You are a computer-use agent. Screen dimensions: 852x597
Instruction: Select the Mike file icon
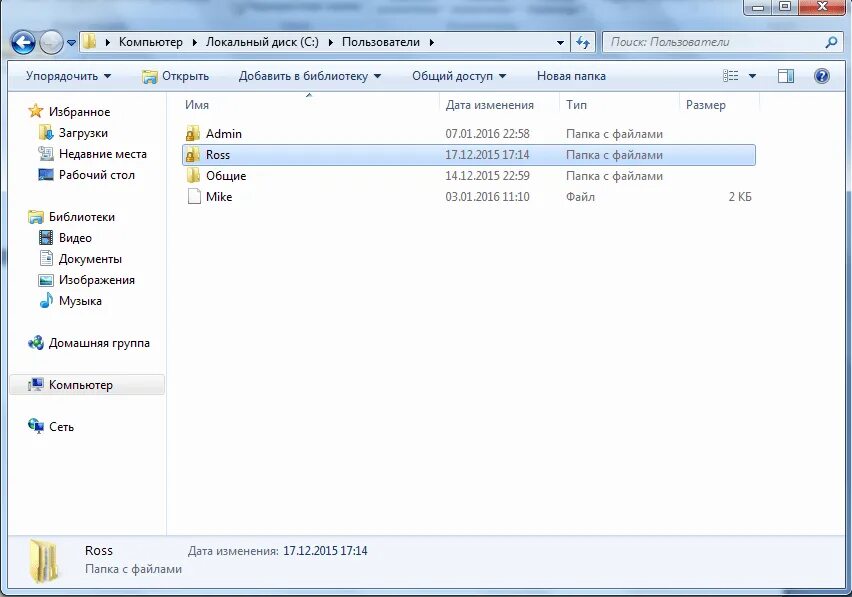(194, 196)
